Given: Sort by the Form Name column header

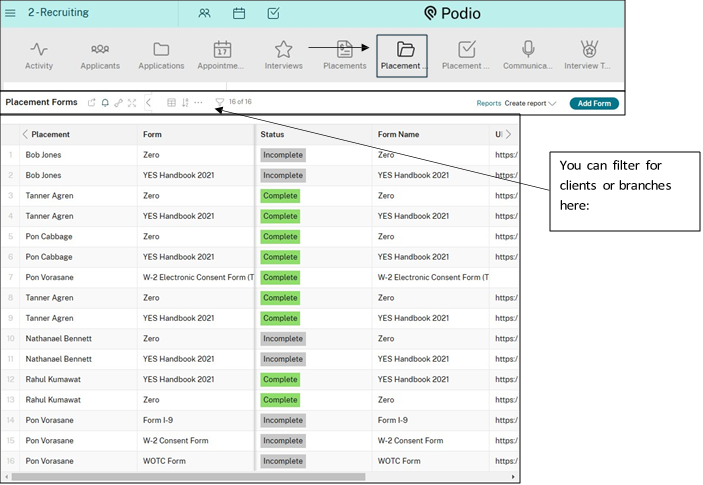Looking at the screenshot, I should tap(398, 134).
